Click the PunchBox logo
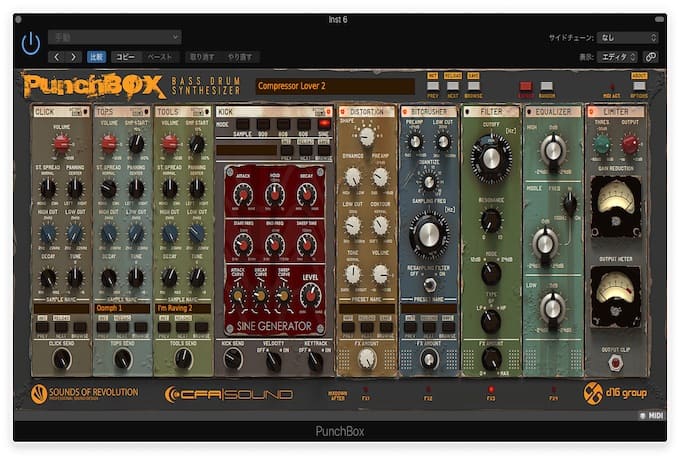The height and width of the screenshot is (460, 680). click(93, 86)
